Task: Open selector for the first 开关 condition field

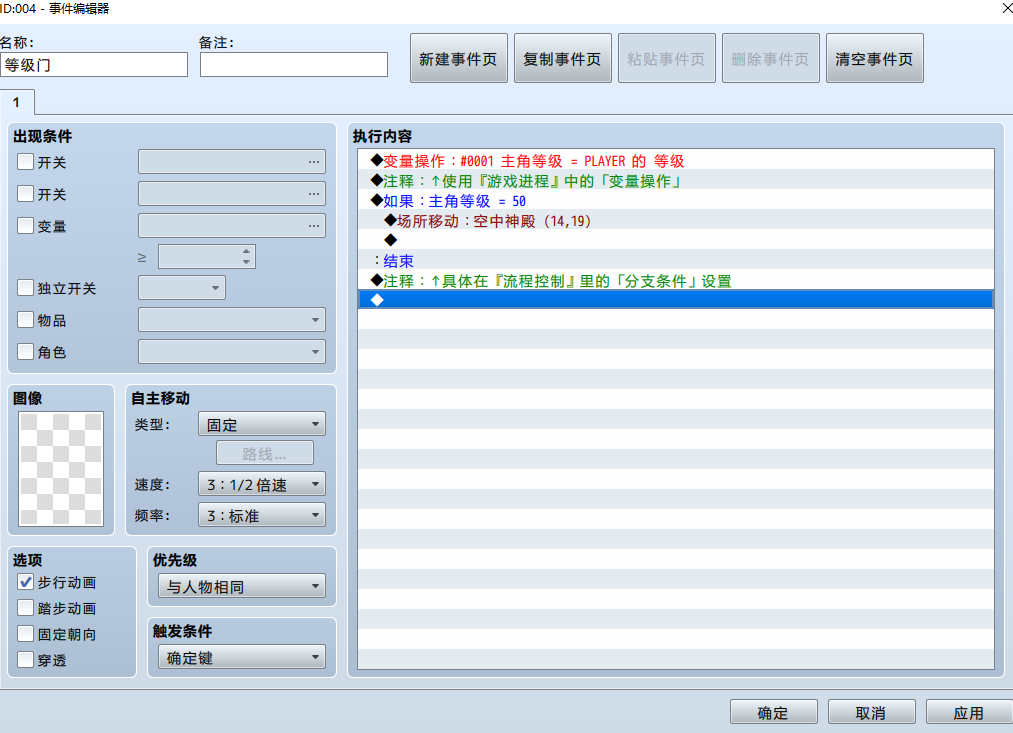Action: (x=313, y=161)
